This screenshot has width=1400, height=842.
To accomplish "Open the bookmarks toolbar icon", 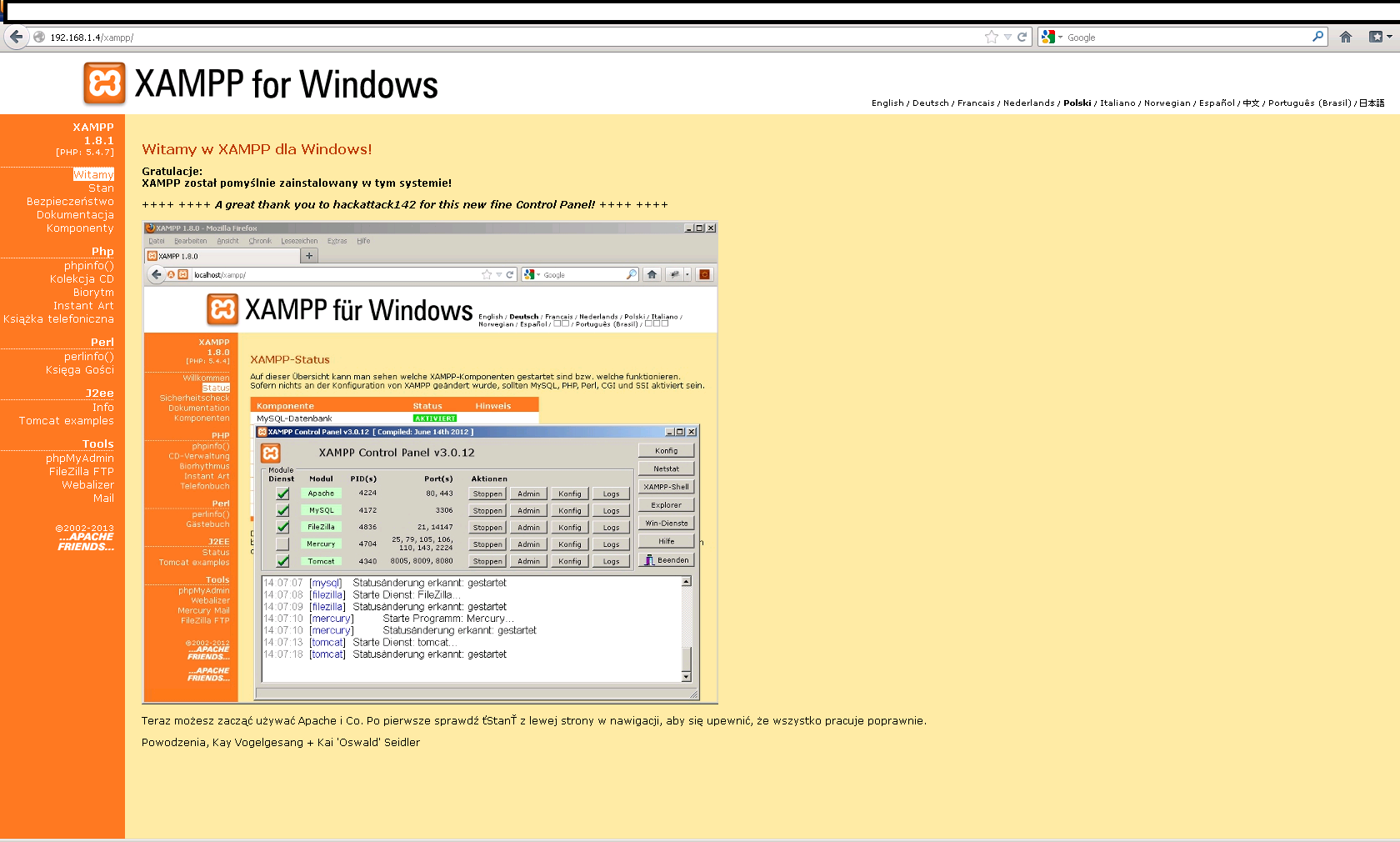I will pos(1375,37).
